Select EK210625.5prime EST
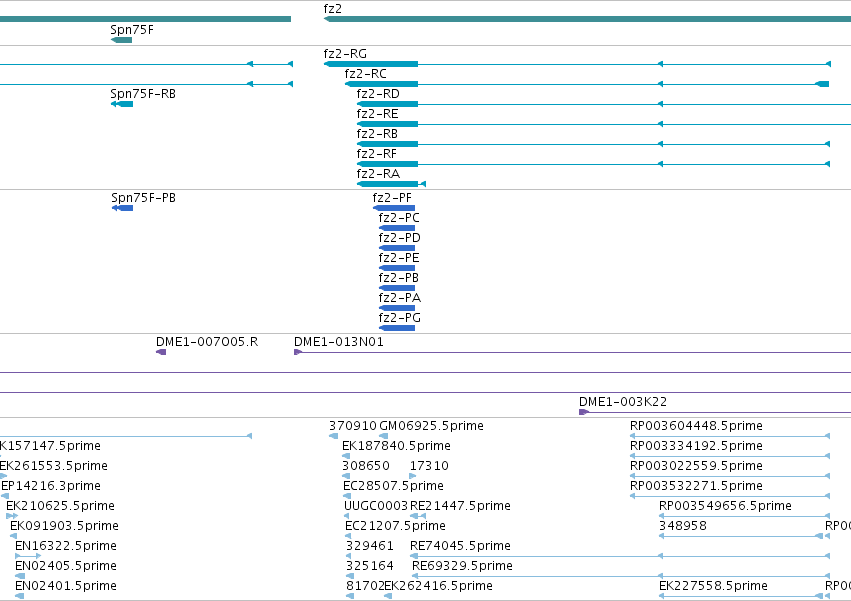The width and height of the screenshot is (851, 601). click(x=12, y=516)
